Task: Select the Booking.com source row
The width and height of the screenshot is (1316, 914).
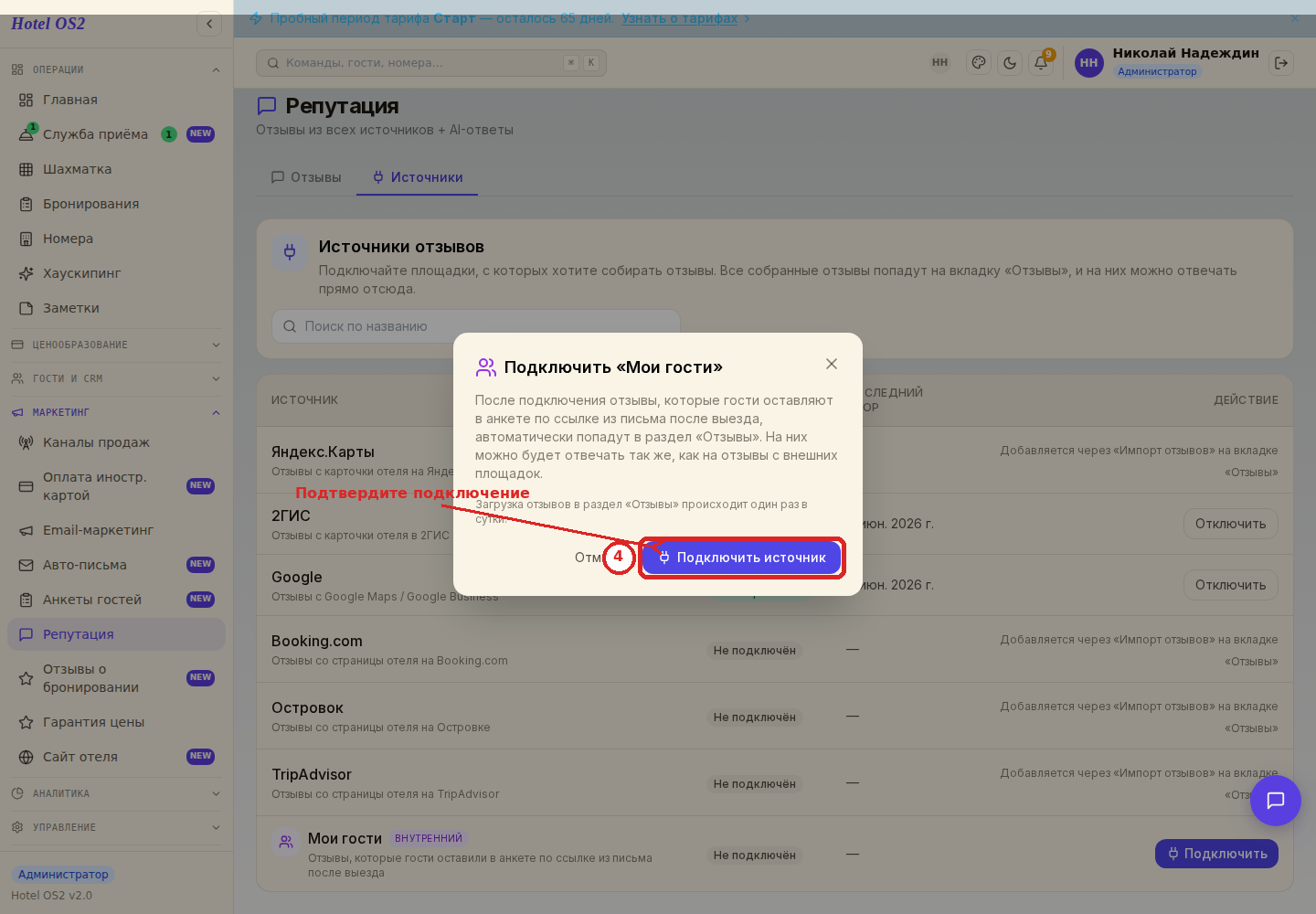Action: (775, 650)
